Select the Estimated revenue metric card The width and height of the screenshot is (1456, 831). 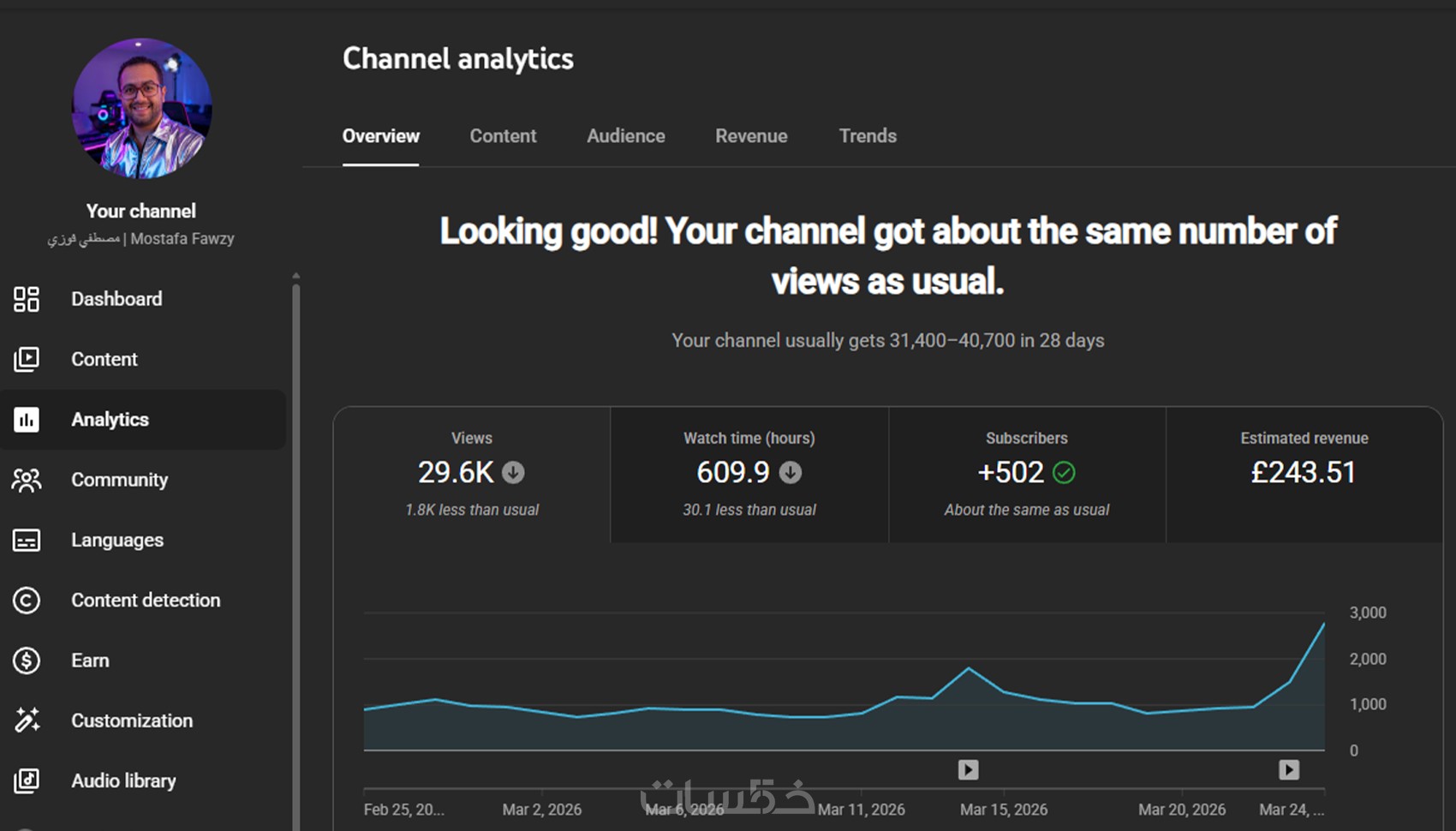pyautogui.click(x=1304, y=475)
